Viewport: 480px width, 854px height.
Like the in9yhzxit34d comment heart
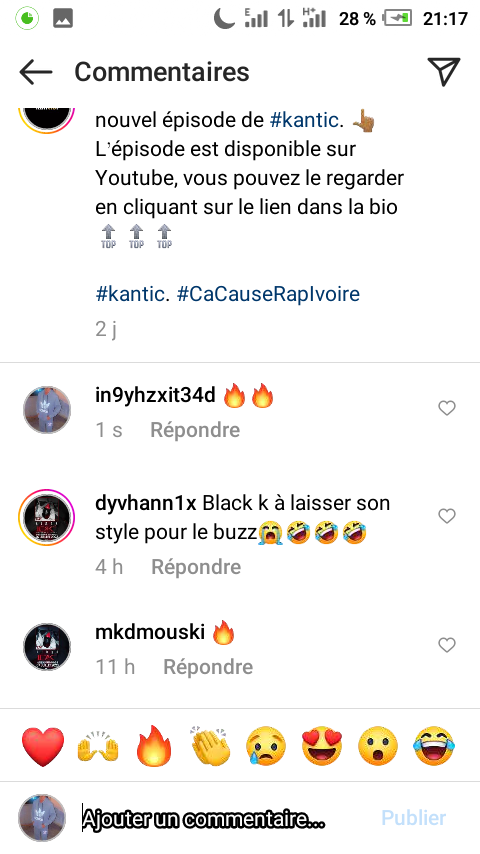coord(447,408)
